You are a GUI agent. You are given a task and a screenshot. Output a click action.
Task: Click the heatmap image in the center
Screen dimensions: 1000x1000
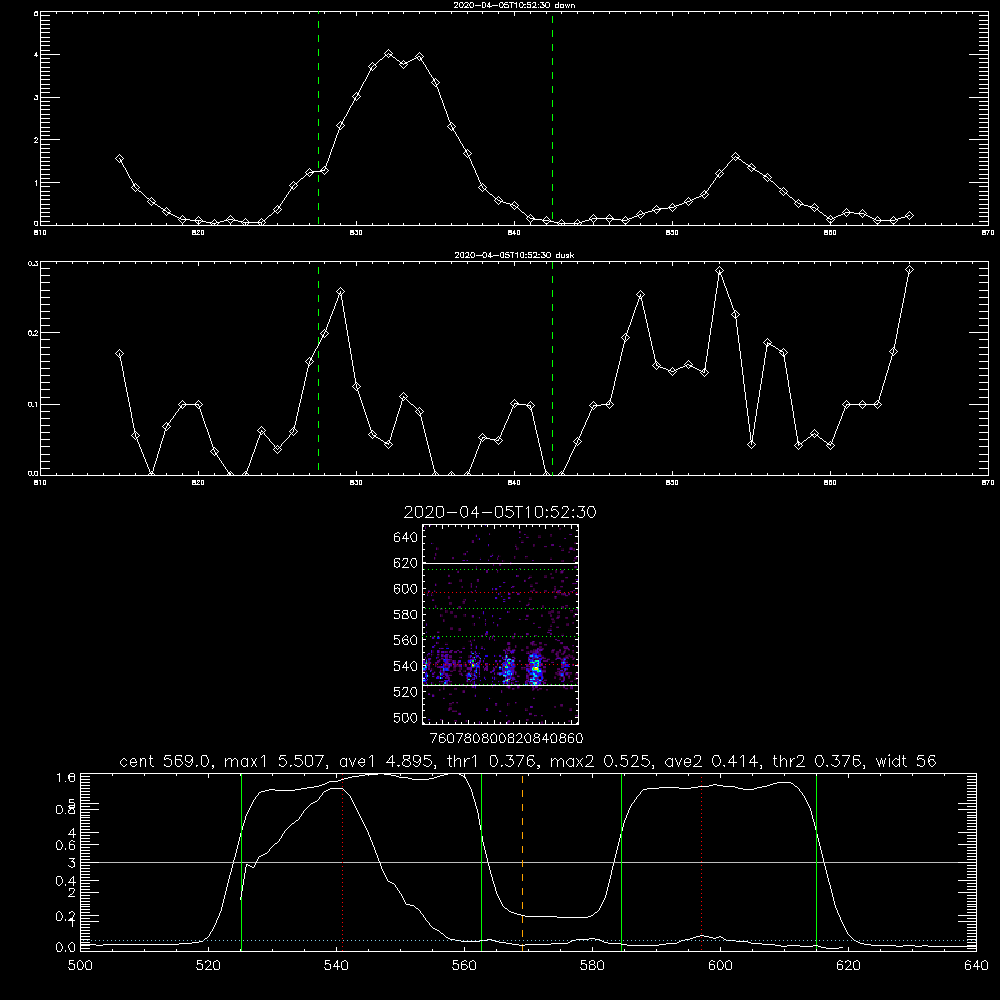[501, 624]
